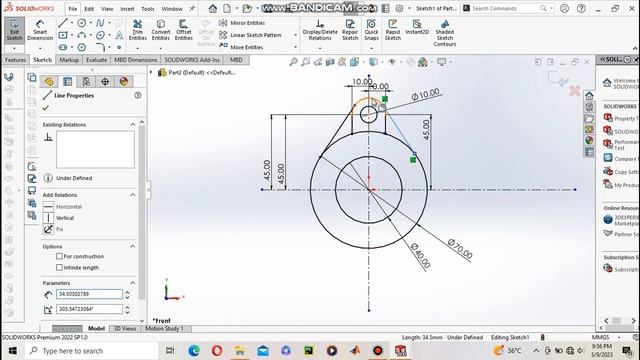Open the File menu
This screenshot has width=640, height=360.
click(x=72, y=9)
